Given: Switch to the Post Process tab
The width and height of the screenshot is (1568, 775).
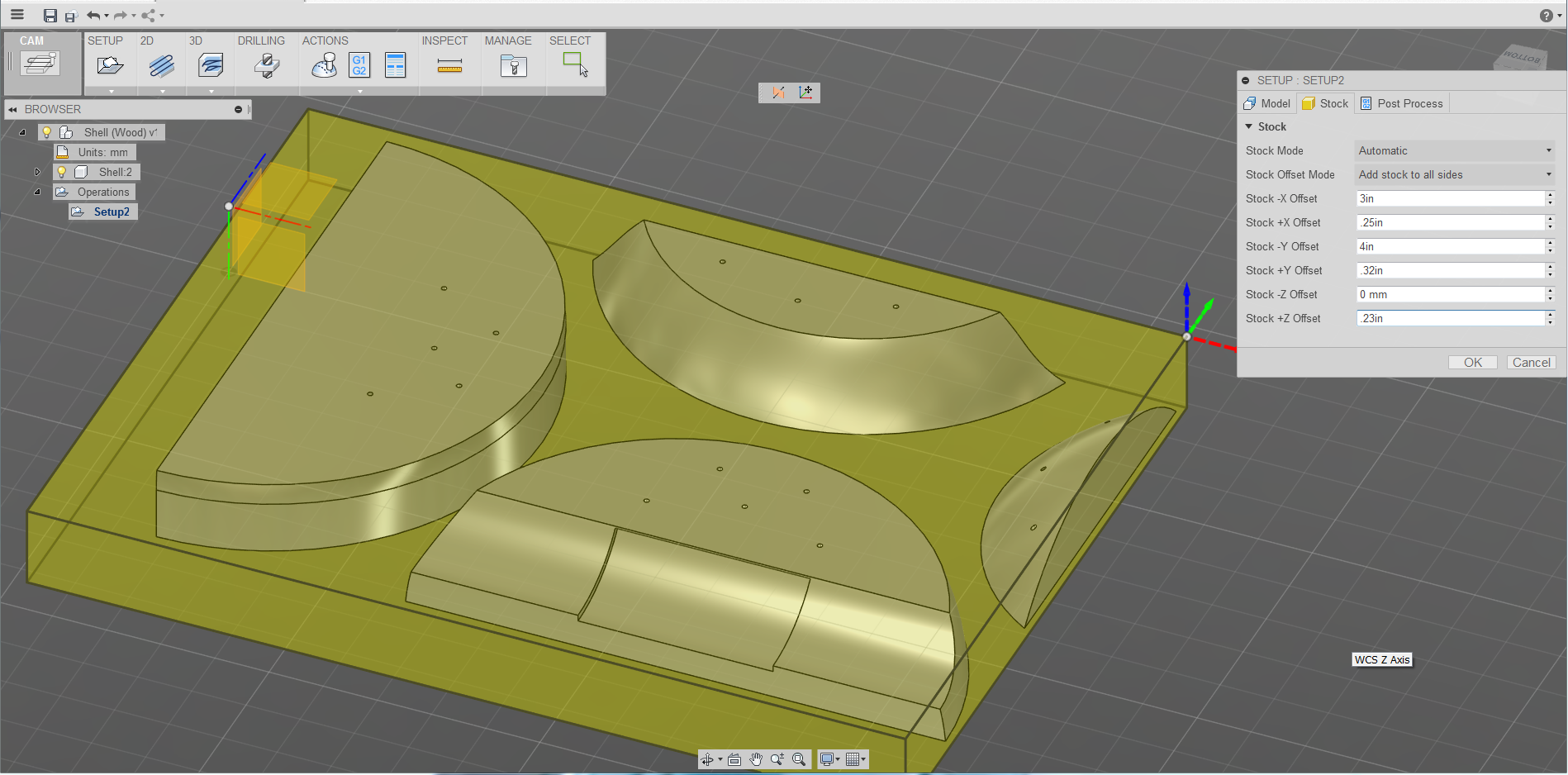Looking at the screenshot, I should point(1402,103).
